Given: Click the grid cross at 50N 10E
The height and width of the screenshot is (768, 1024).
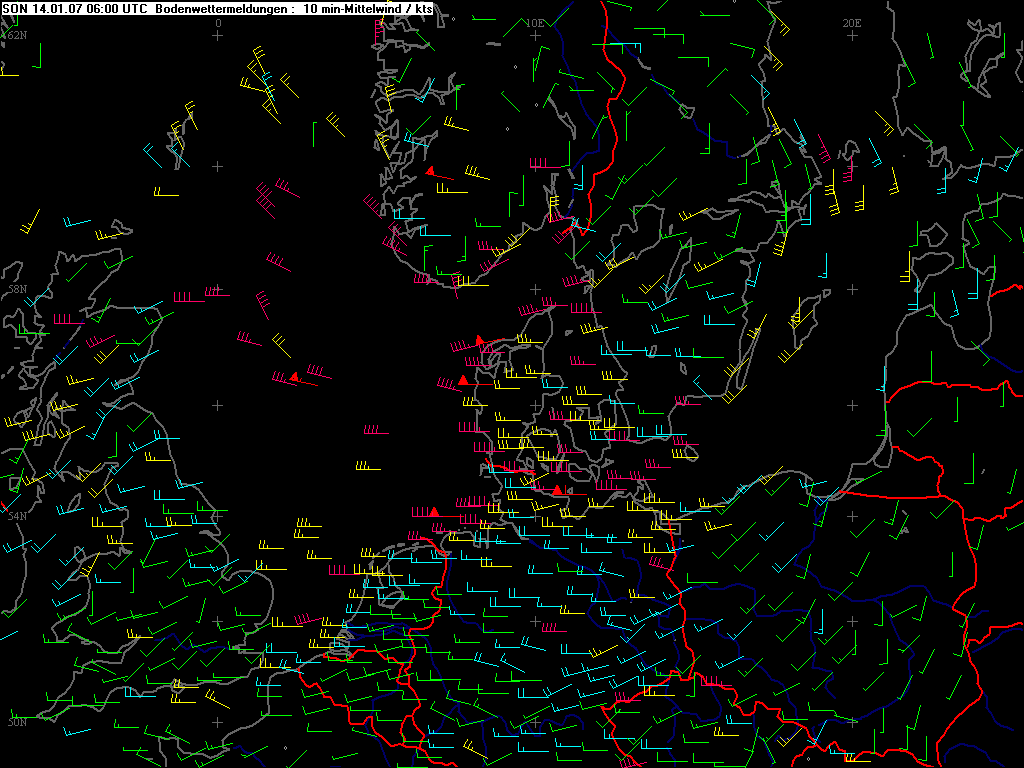Looking at the screenshot, I should 535,722.
